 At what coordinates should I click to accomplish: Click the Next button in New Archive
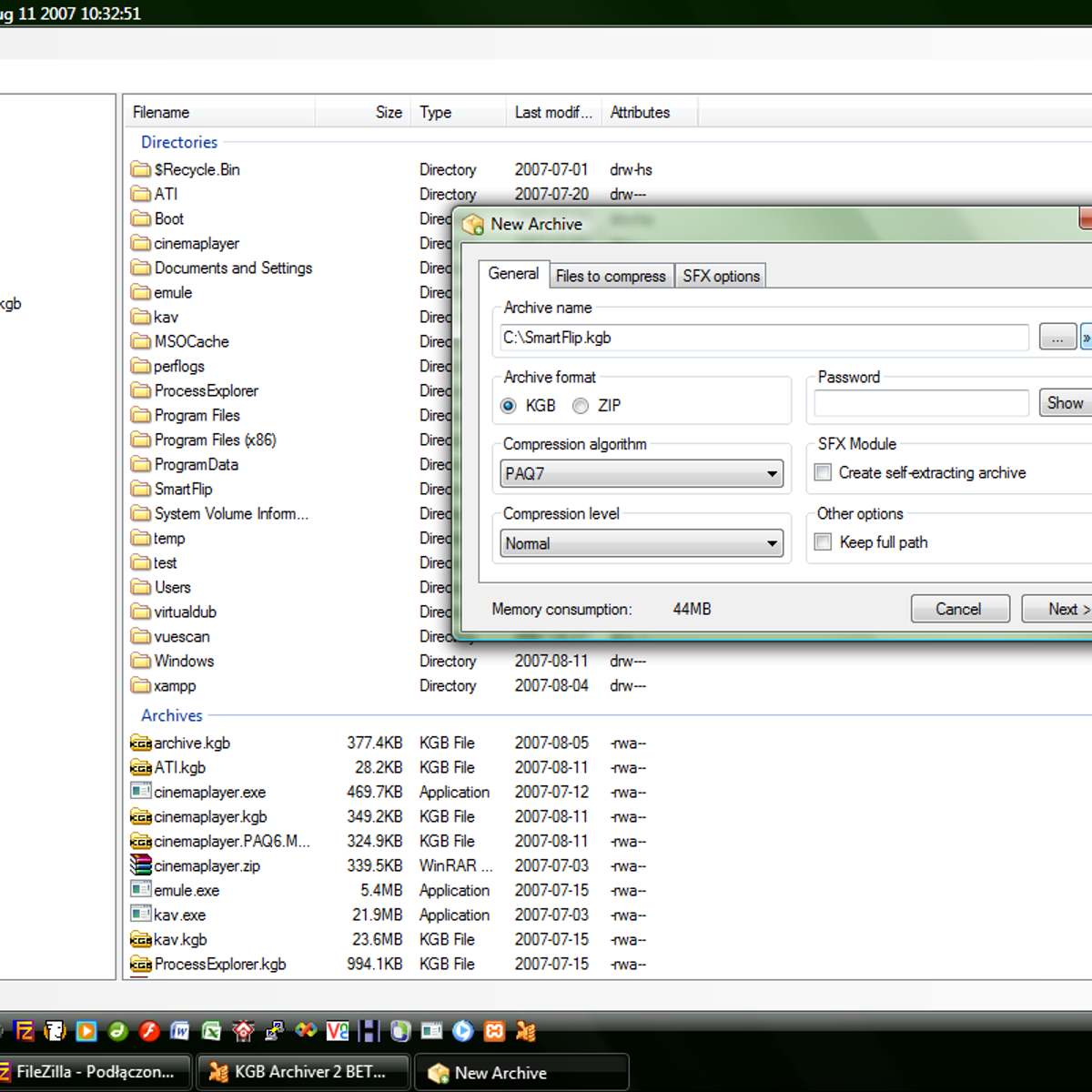[x=1057, y=609]
